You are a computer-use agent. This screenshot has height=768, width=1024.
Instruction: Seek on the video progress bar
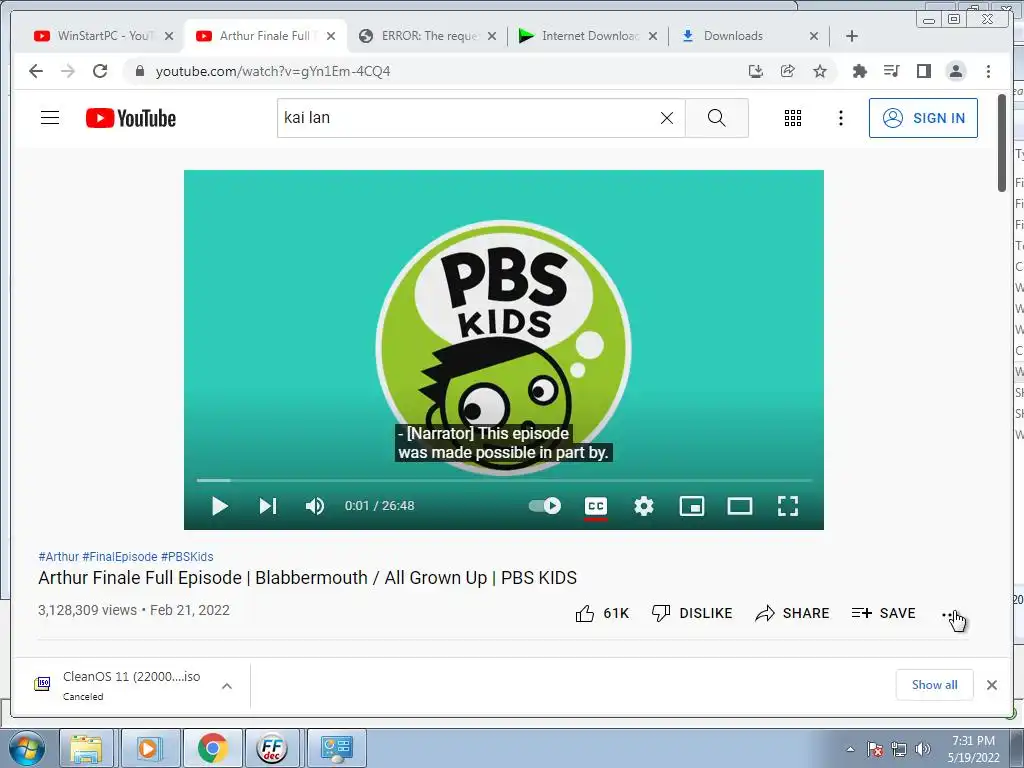(x=504, y=481)
